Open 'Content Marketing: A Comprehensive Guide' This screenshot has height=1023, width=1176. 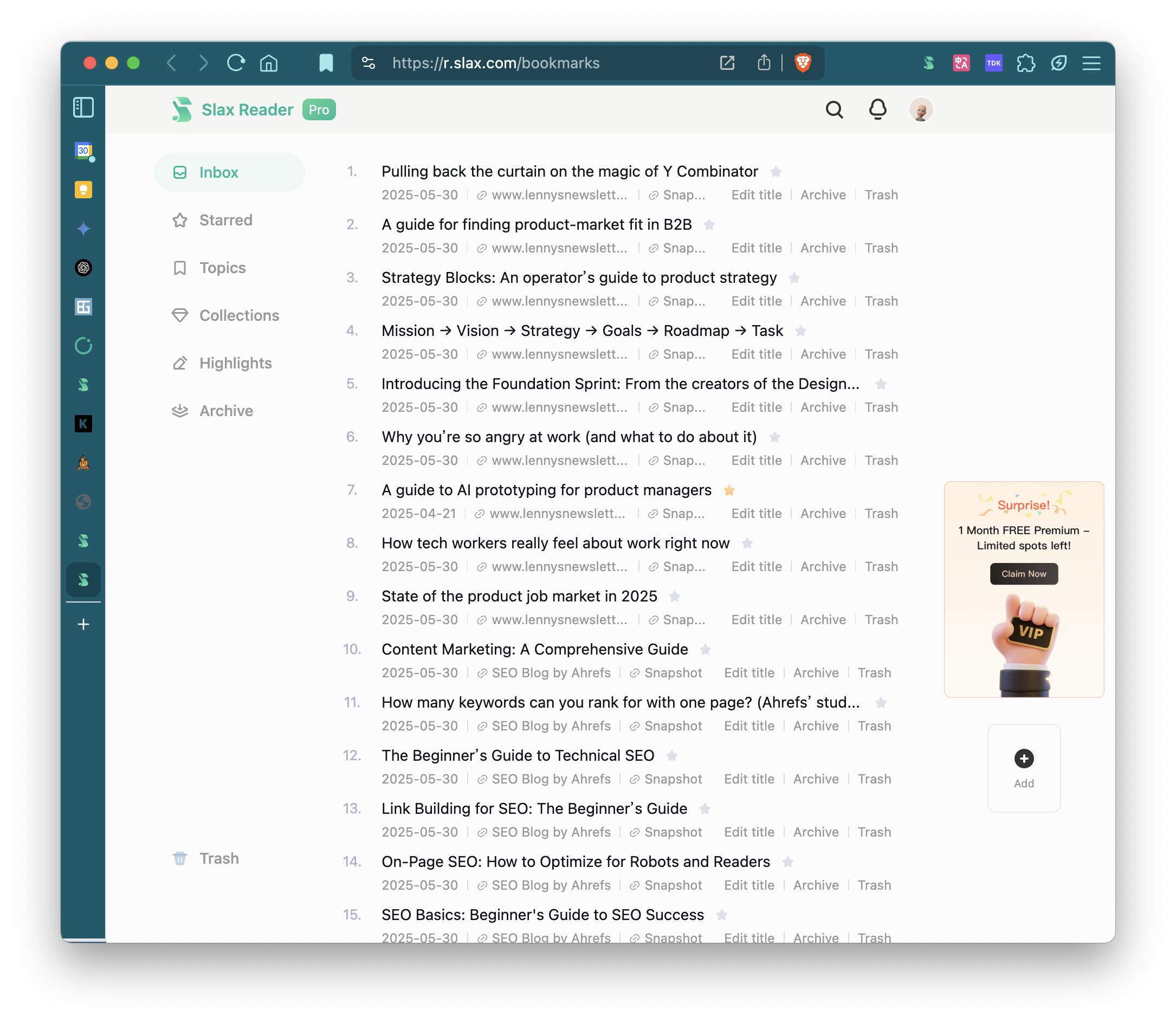click(534, 649)
